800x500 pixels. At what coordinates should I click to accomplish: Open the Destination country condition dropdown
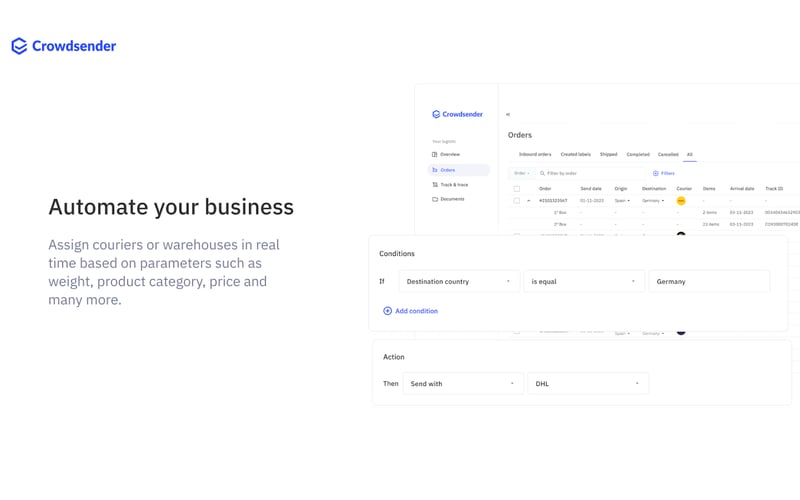coord(459,282)
